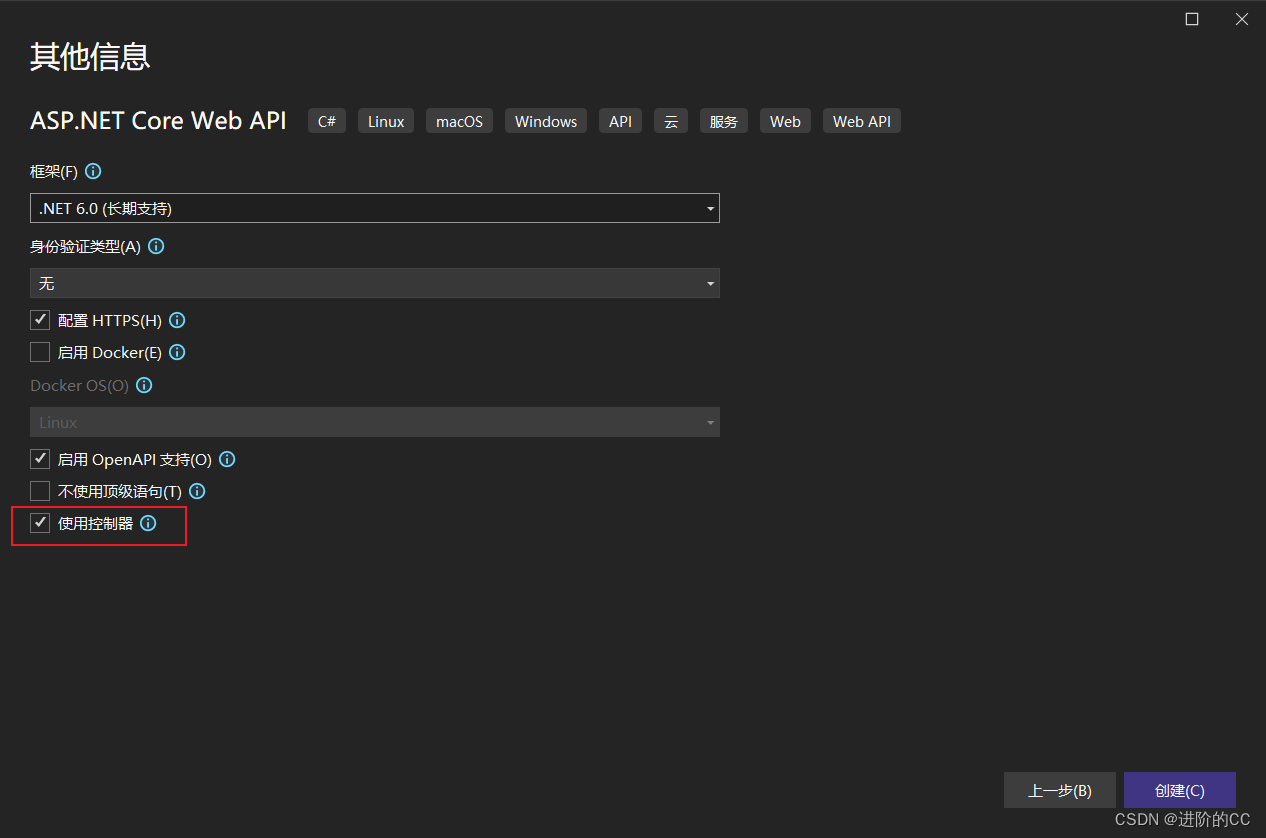Toggle the 使用控制器 checkbox

(x=40, y=522)
